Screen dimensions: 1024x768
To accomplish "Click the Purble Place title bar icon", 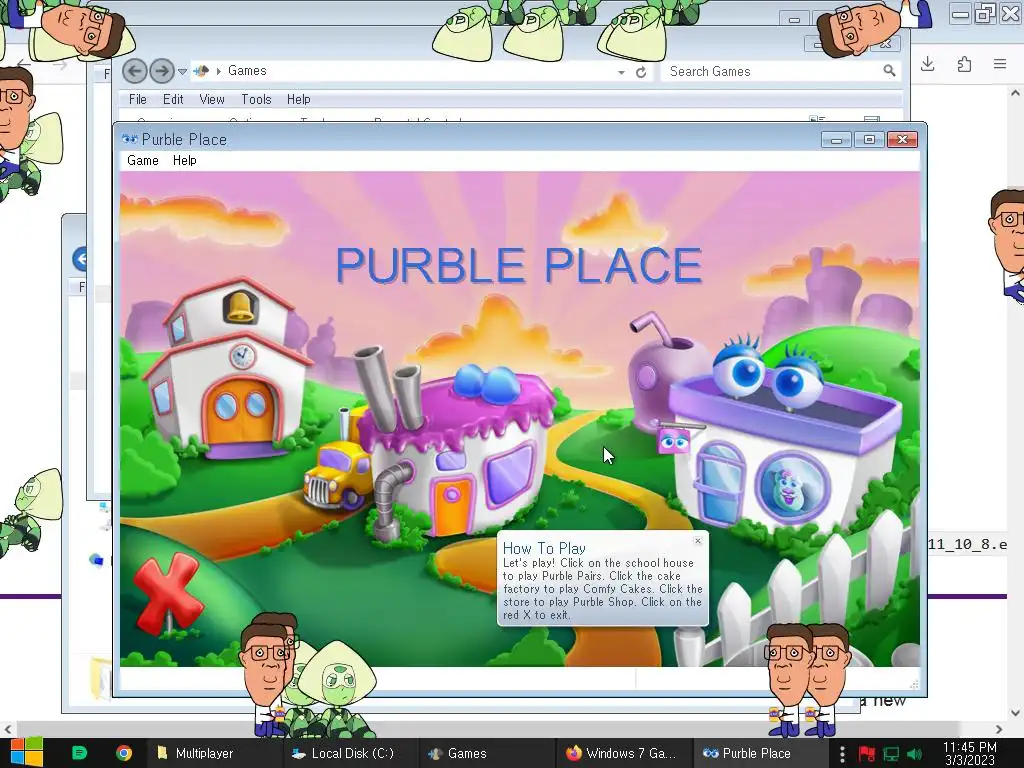I will pos(129,139).
